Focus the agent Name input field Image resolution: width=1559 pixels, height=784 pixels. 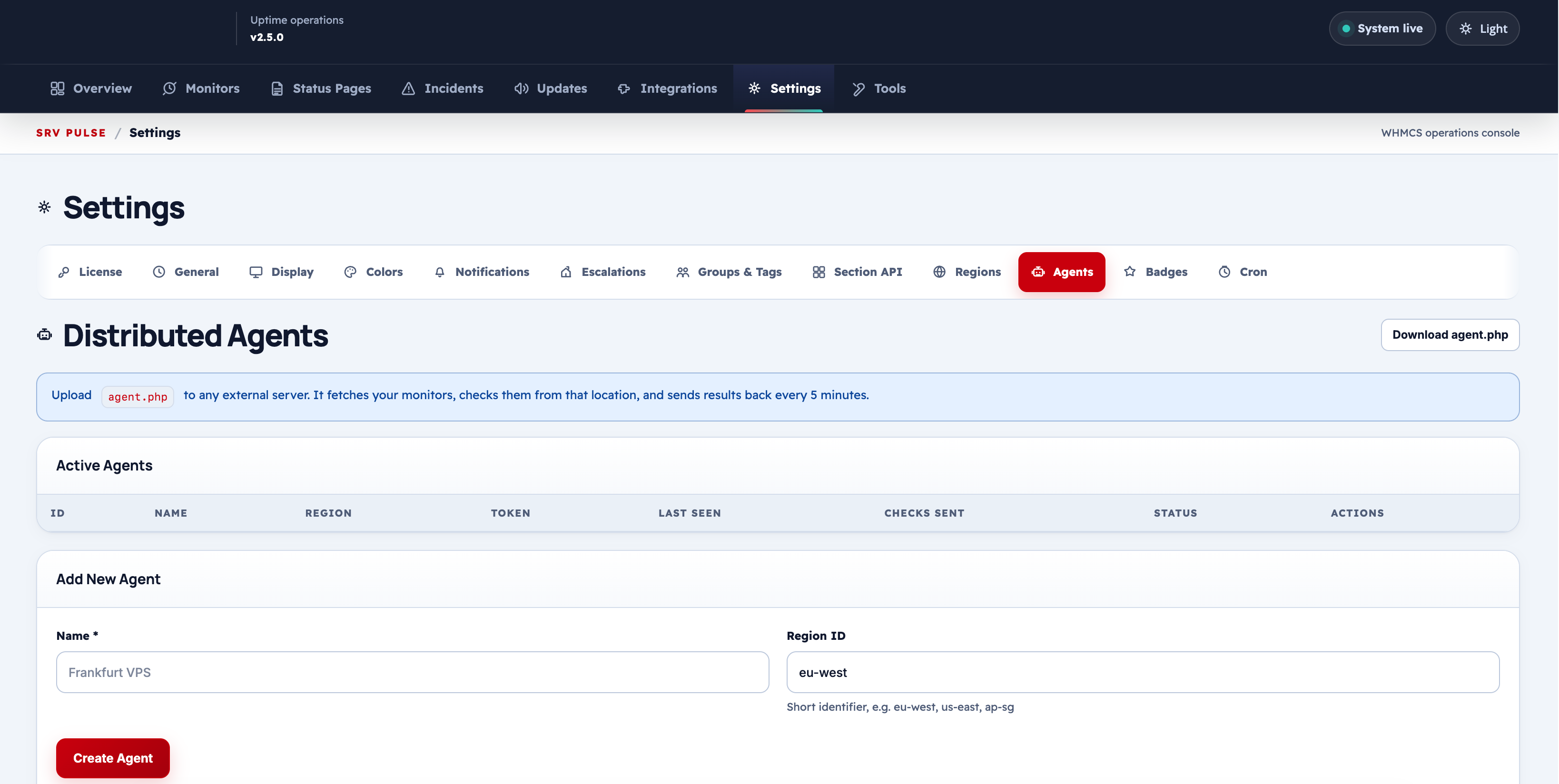(413, 672)
